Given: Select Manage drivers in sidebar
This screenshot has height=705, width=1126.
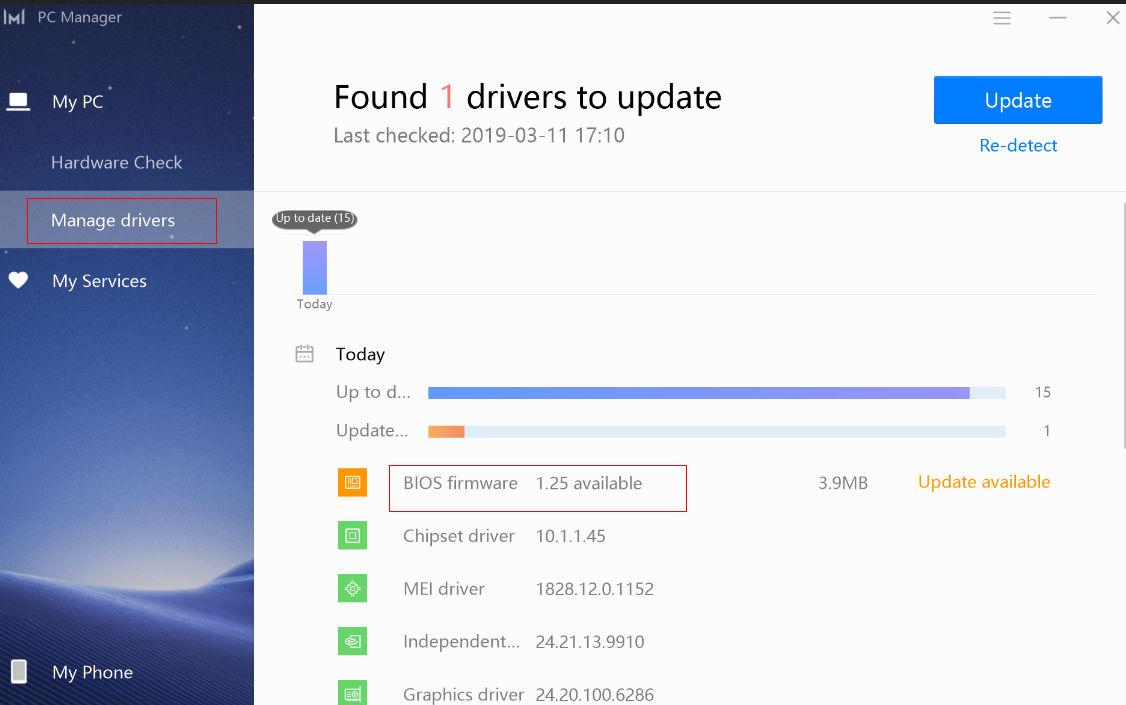Looking at the screenshot, I should (113, 220).
